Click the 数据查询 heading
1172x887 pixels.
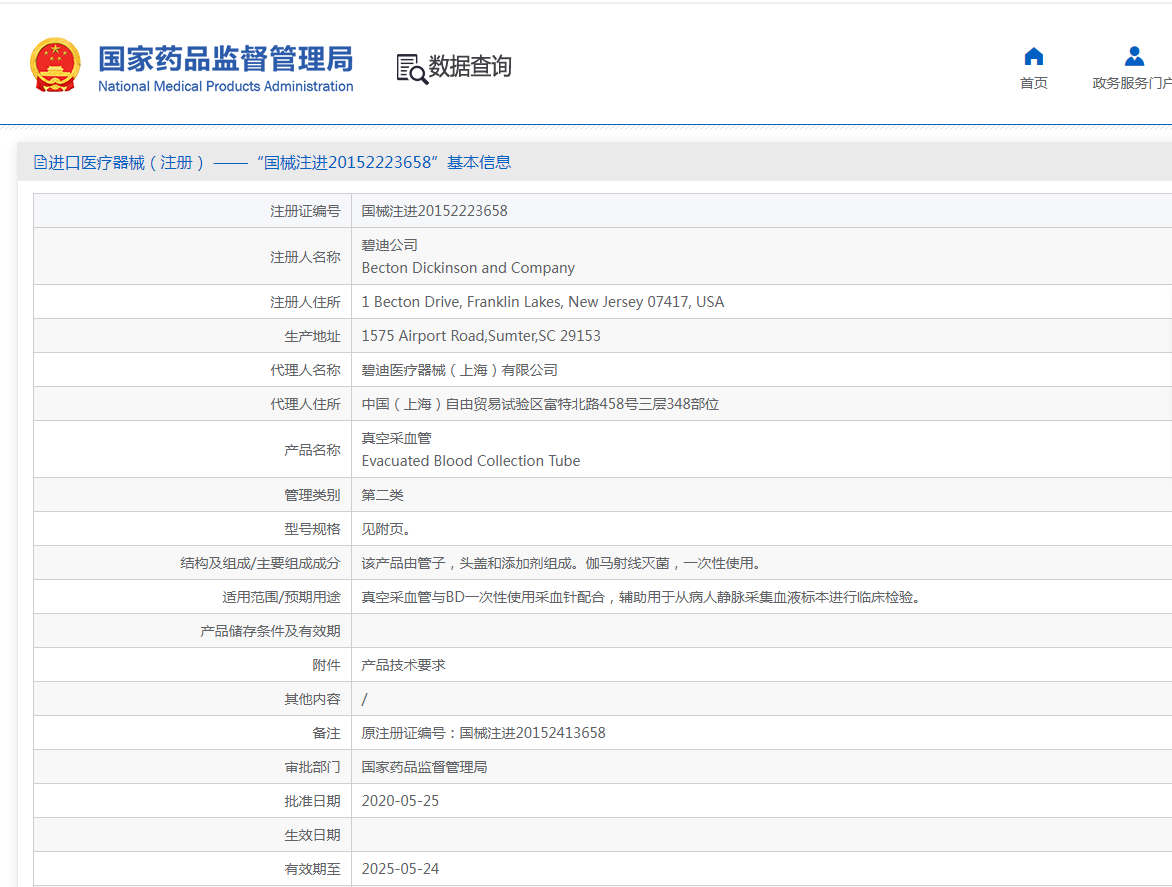point(470,66)
